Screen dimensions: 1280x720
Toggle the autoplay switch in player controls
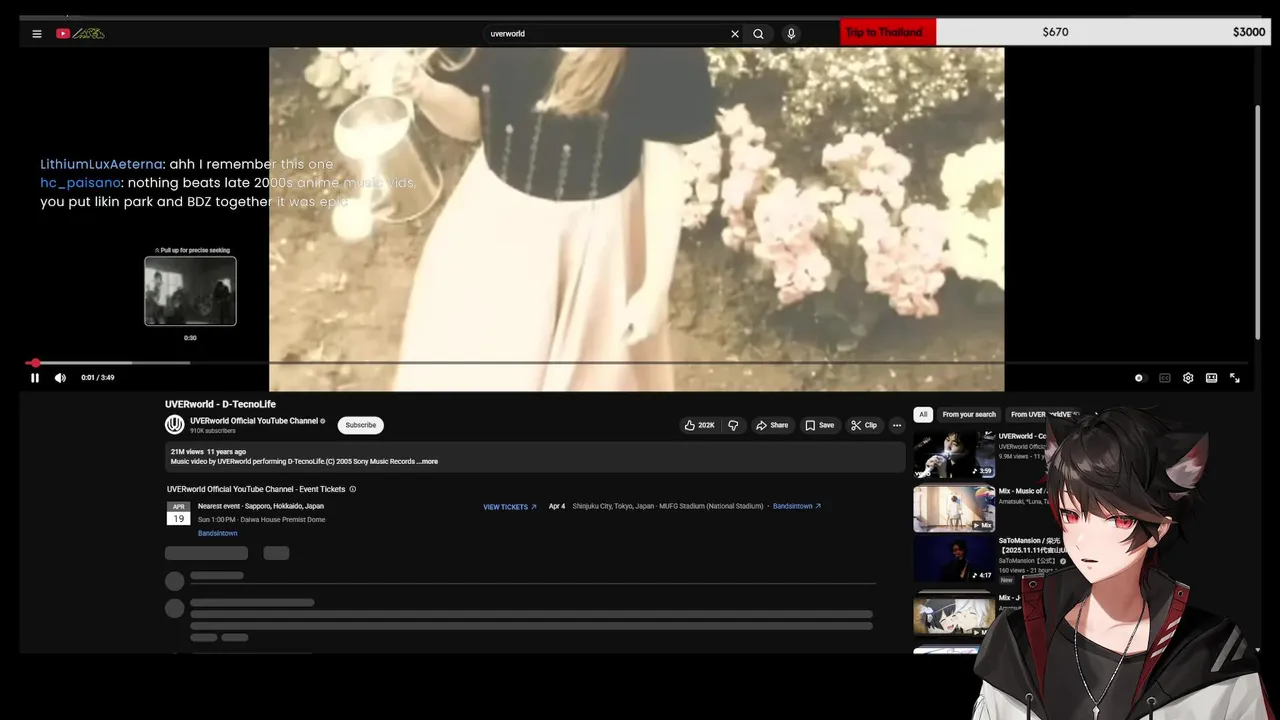coord(1139,378)
